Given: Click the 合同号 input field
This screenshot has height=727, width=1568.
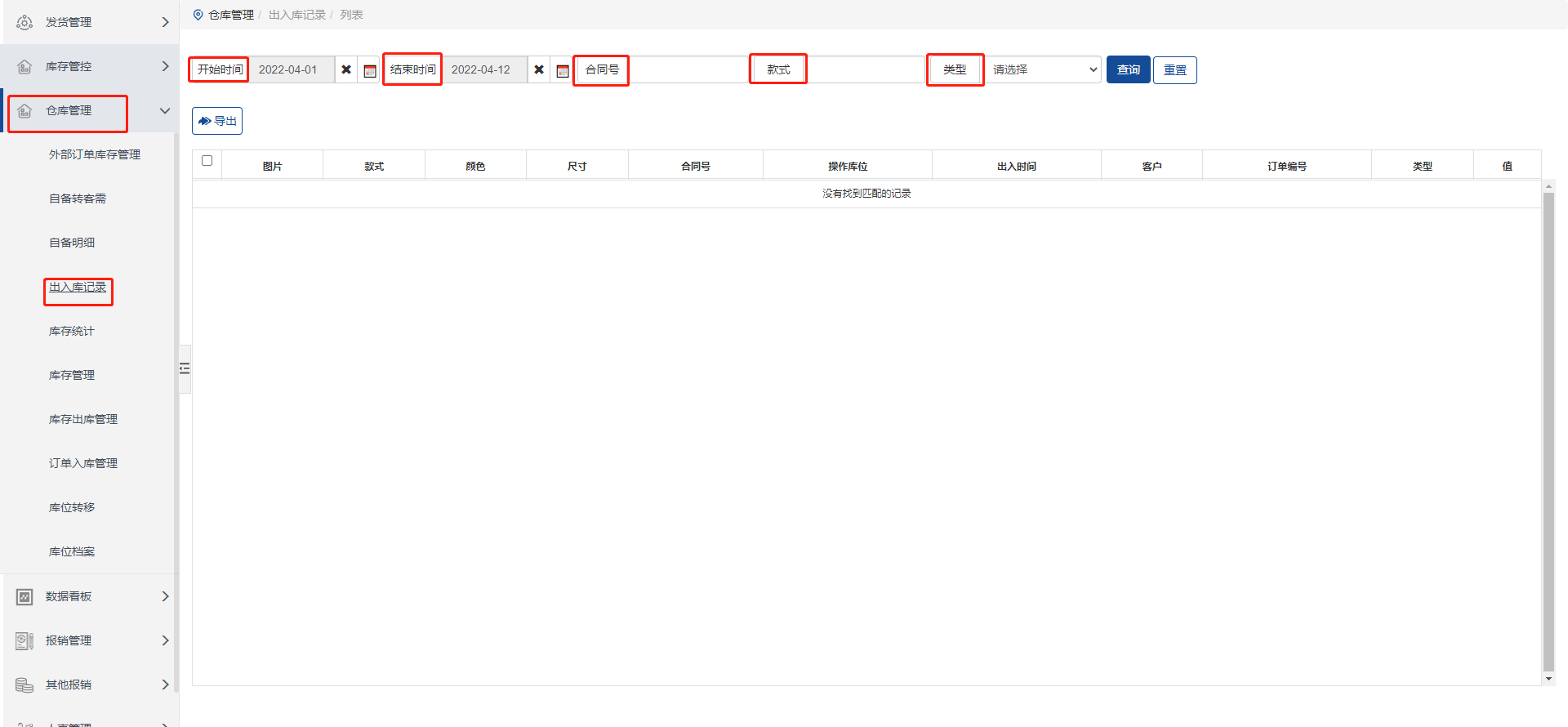Looking at the screenshot, I should [688, 70].
